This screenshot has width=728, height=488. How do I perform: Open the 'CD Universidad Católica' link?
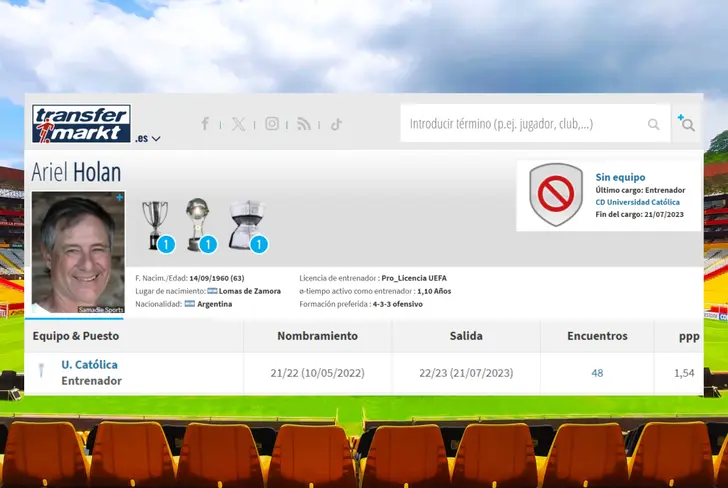click(637, 202)
